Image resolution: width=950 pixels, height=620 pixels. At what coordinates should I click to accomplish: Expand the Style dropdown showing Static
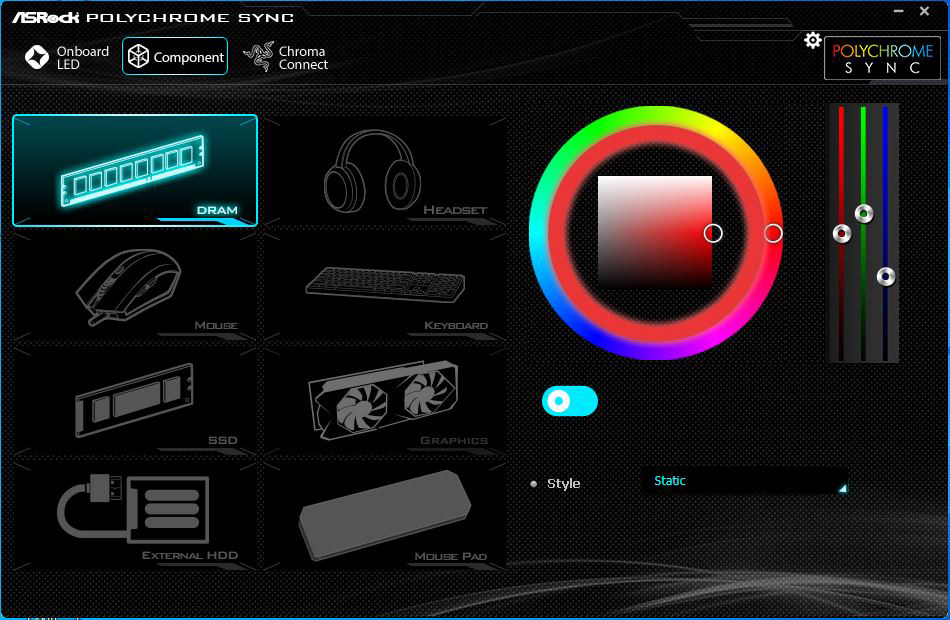(745, 481)
